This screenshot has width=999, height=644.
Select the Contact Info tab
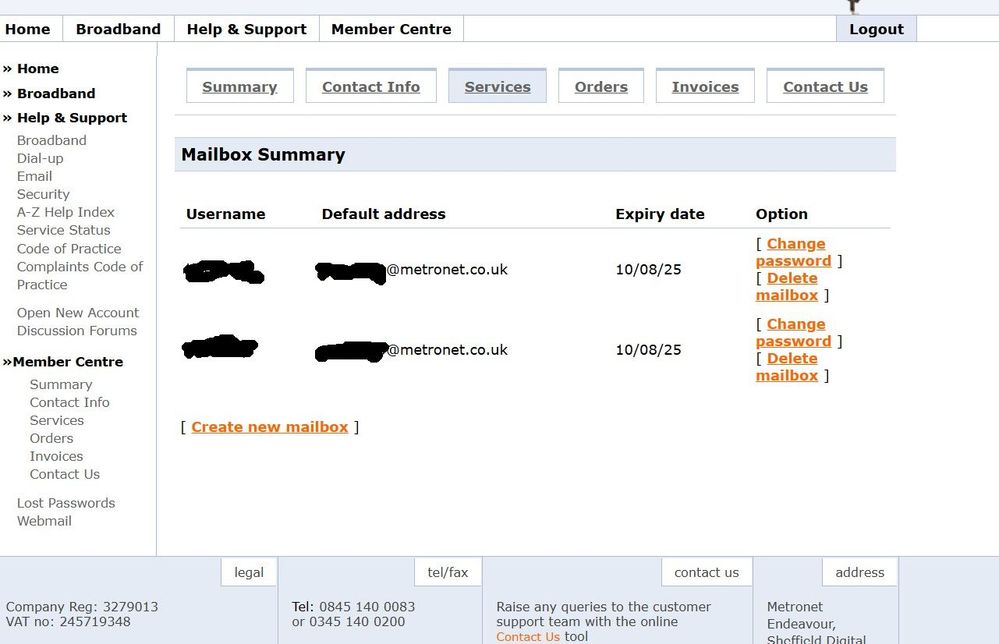pyautogui.click(x=371, y=87)
